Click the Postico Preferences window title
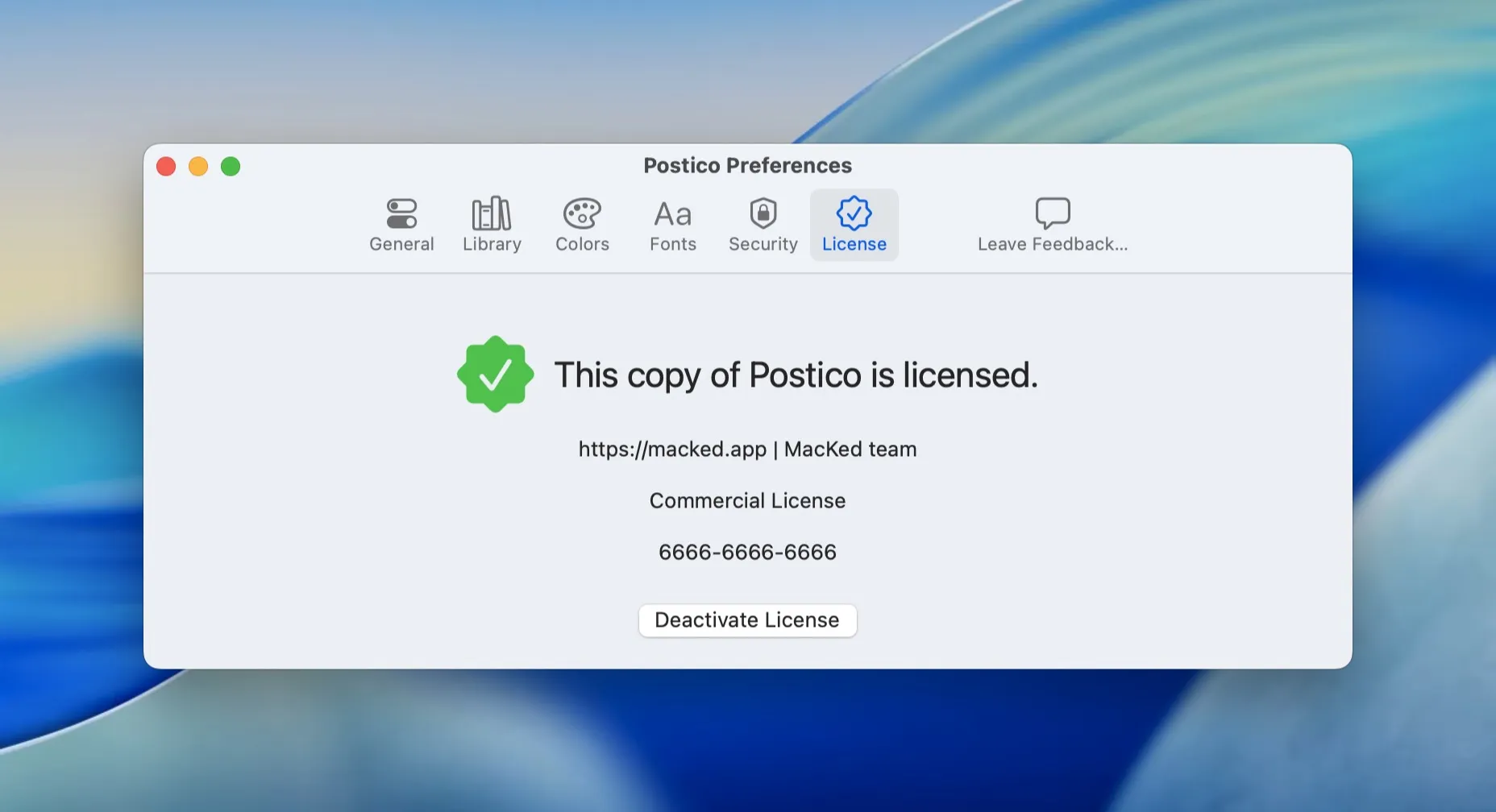This screenshot has width=1496, height=812. [747, 165]
